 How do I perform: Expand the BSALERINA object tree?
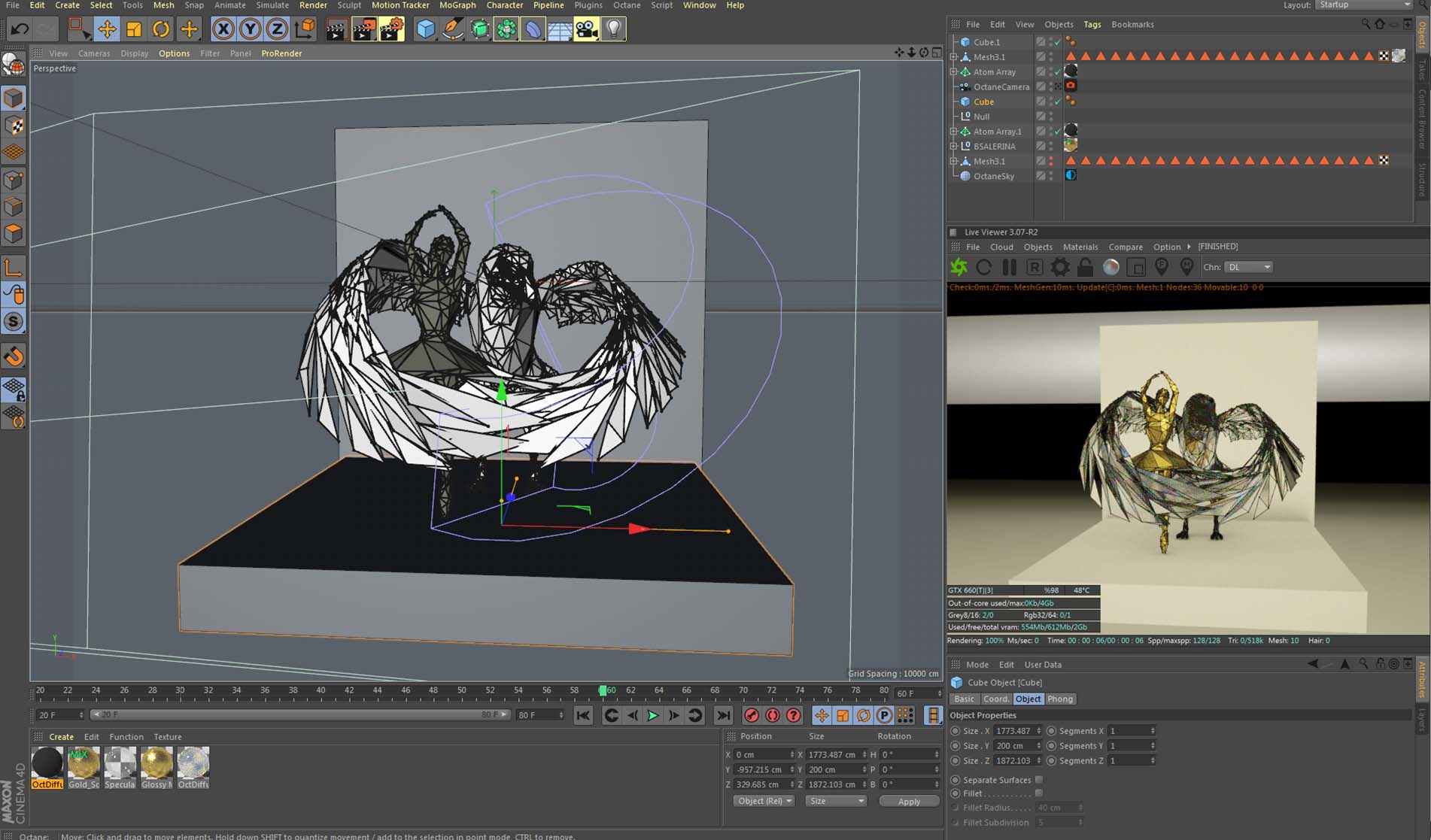pyautogui.click(x=954, y=147)
